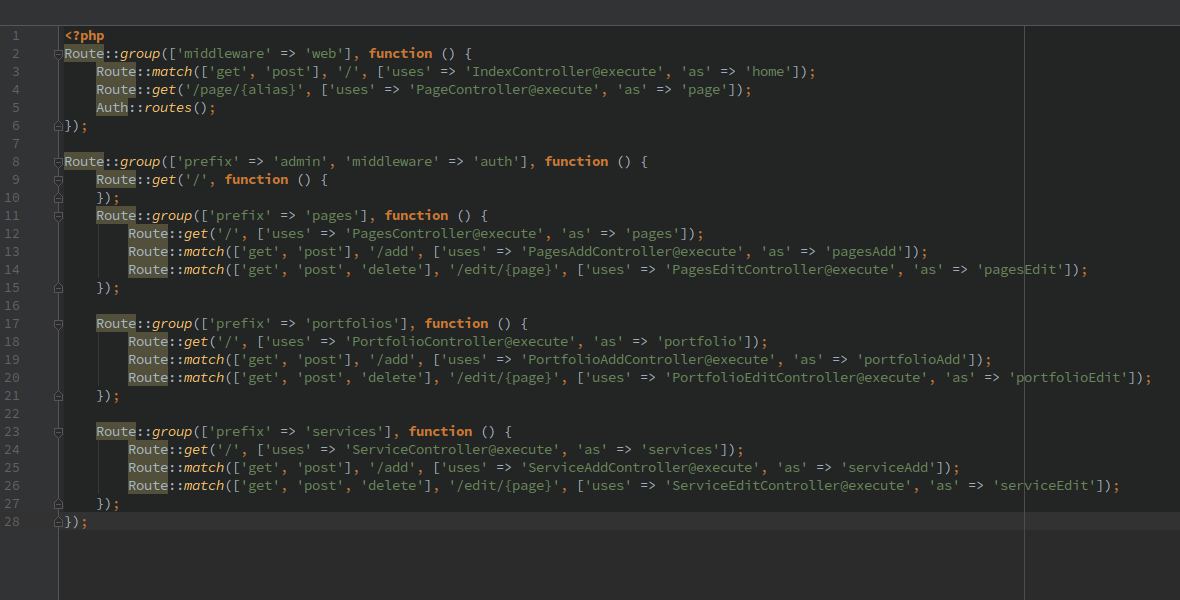Fold the closure starting on line 9
Image resolution: width=1180 pixels, height=600 pixels.
click(x=58, y=180)
